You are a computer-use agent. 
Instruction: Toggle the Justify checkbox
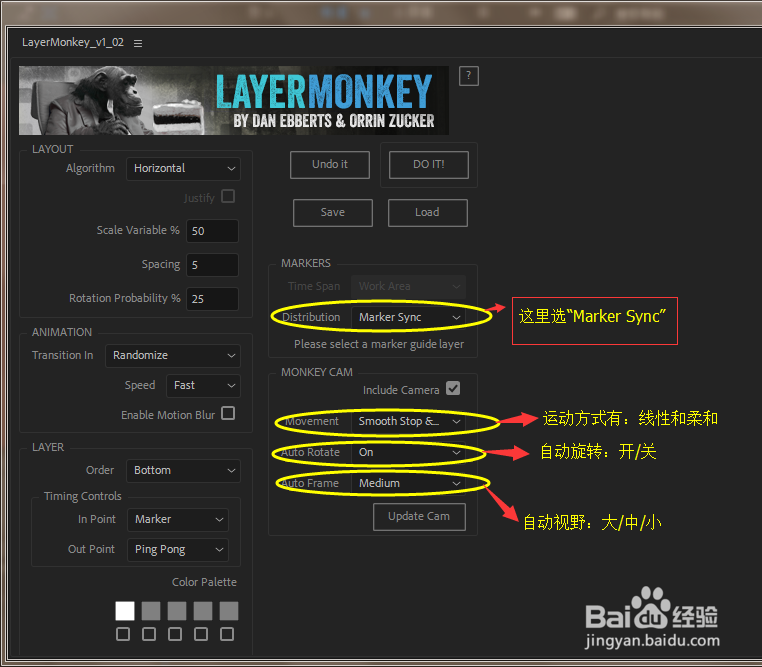point(228,196)
